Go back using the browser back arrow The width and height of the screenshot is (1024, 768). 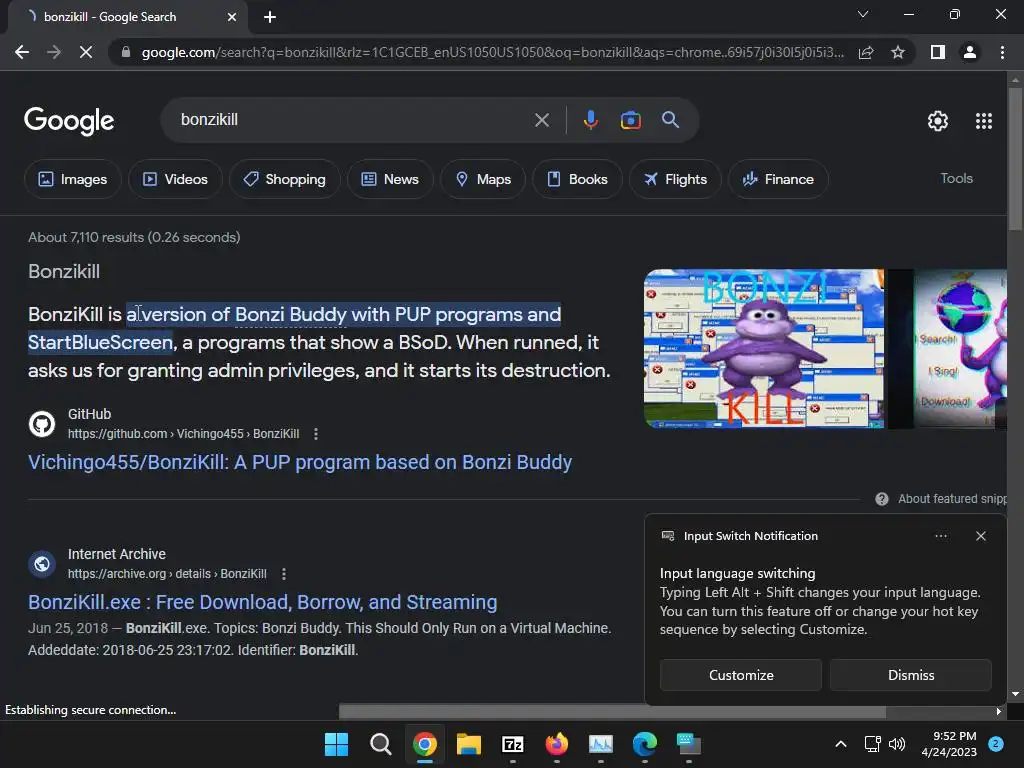(22, 52)
